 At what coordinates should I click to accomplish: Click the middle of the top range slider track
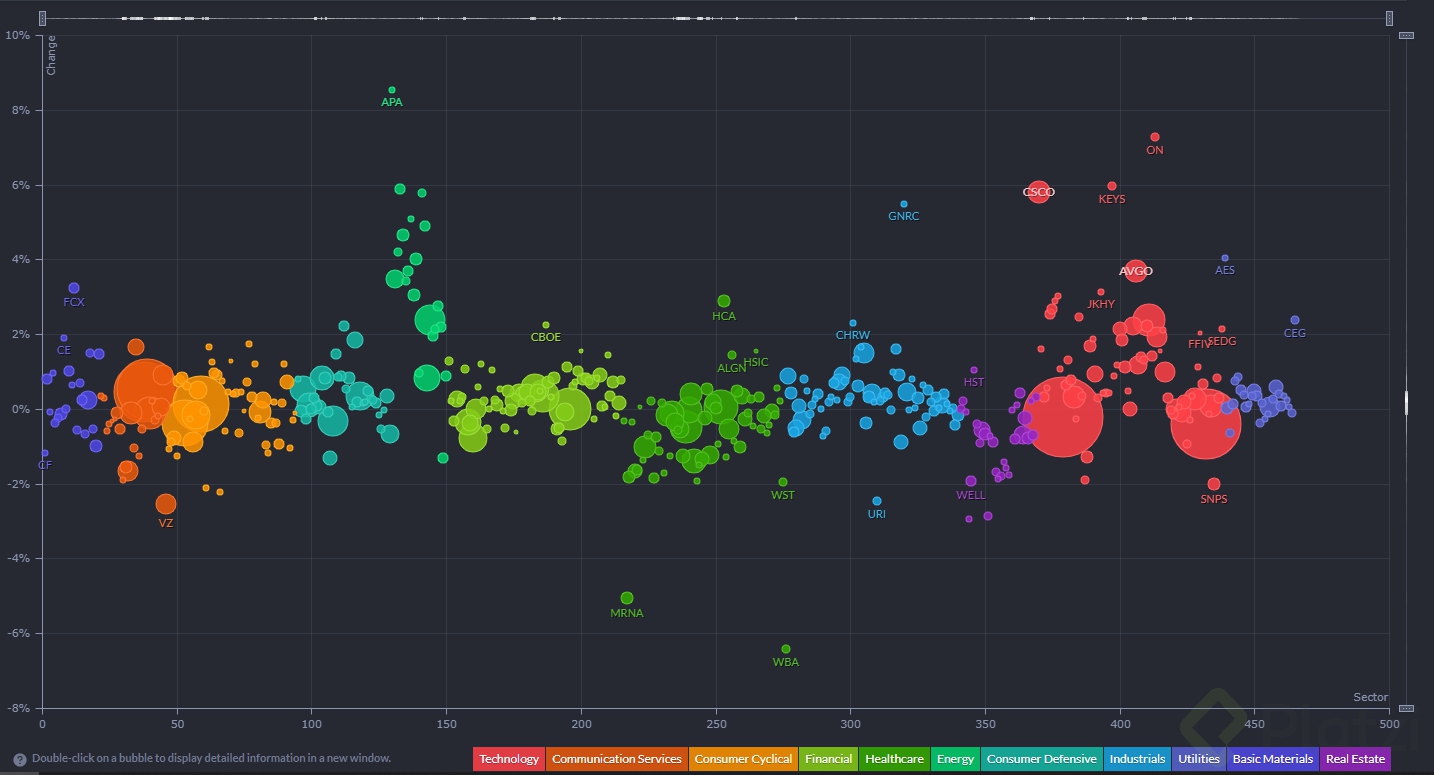716,17
